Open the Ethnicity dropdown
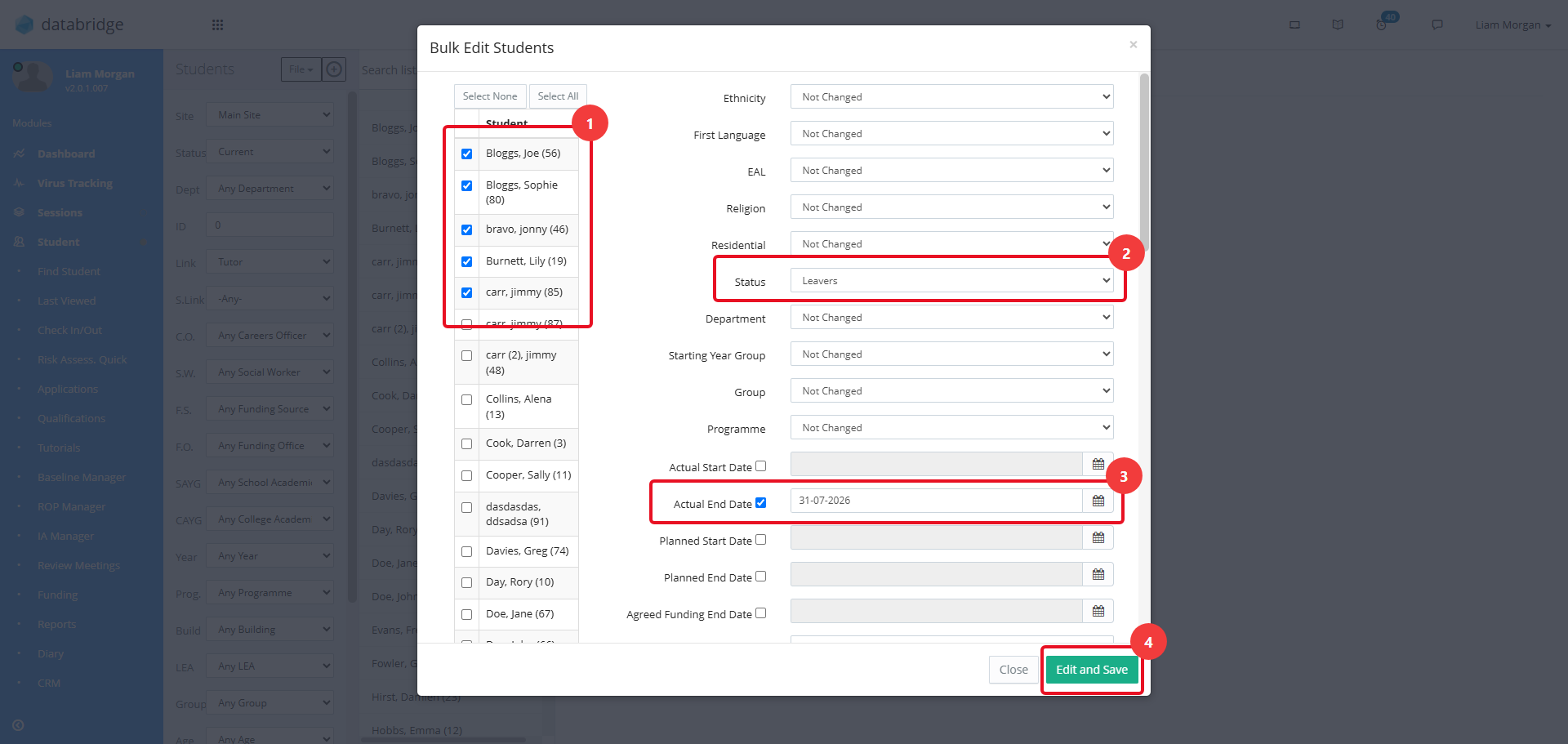1568x744 pixels. (951, 96)
